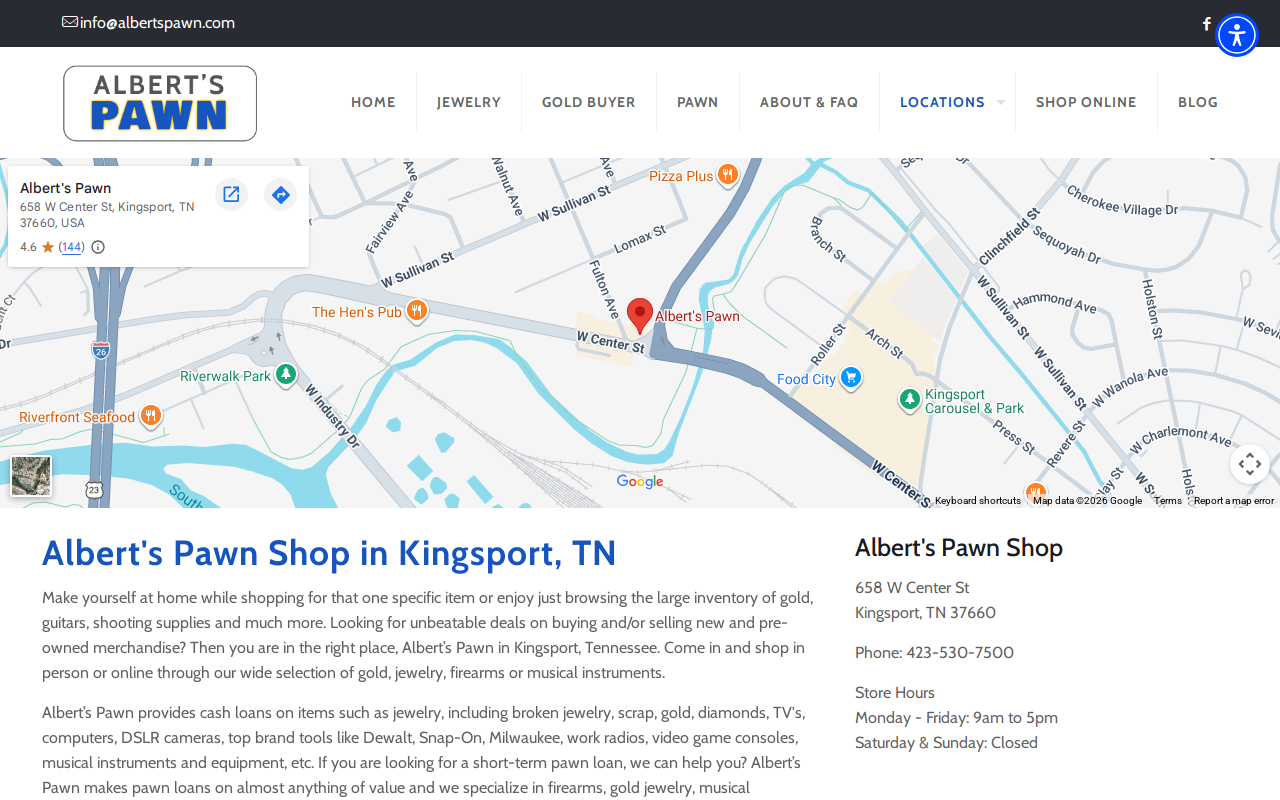Select the Riverfront Seafood marker
This screenshot has height=800, width=1280.
150,416
